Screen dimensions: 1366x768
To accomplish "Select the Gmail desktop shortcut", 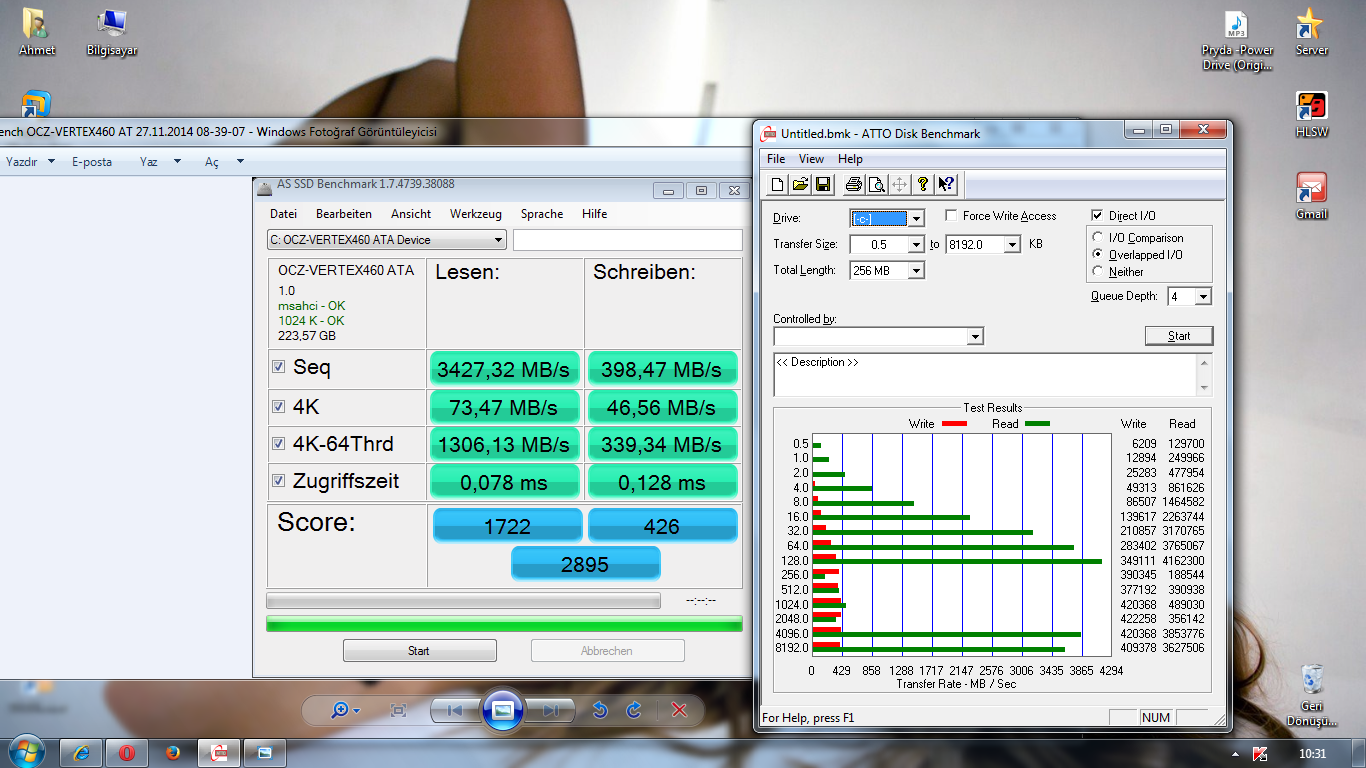I will tap(1311, 196).
